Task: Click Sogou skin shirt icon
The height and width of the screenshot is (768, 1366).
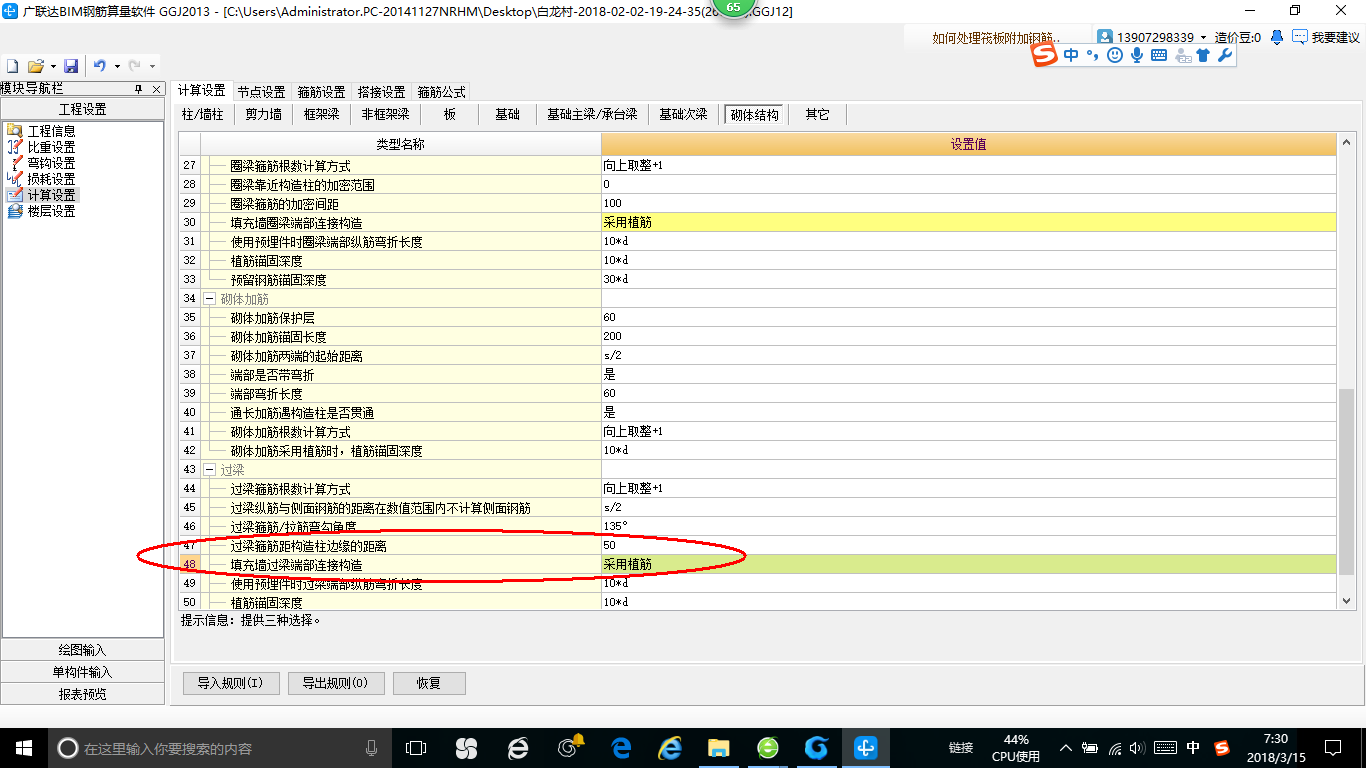Action: pos(1203,55)
